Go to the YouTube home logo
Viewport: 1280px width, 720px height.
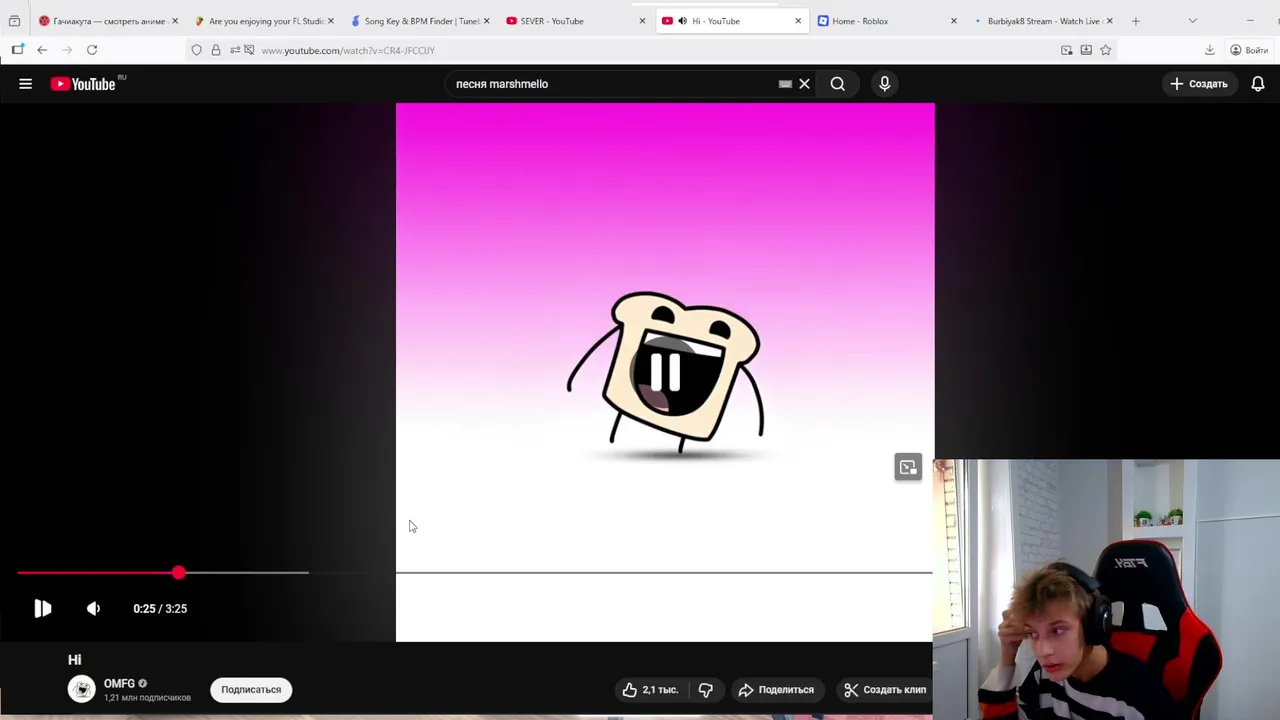click(84, 84)
